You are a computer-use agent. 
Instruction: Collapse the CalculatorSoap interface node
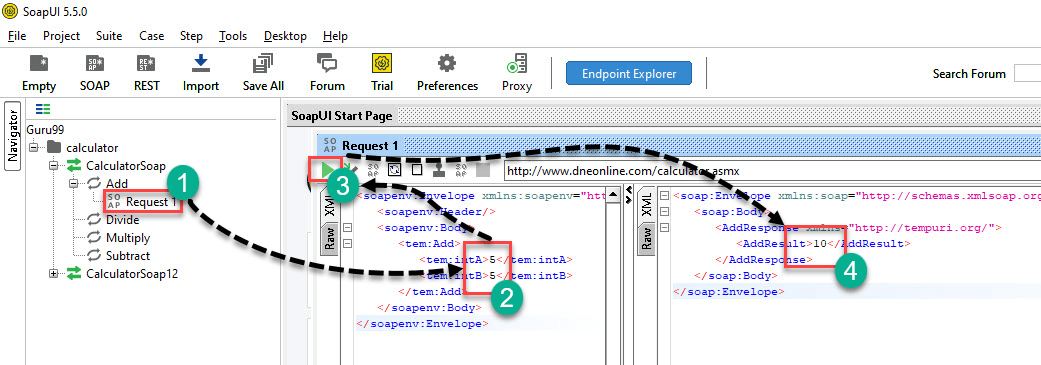(54, 165)
